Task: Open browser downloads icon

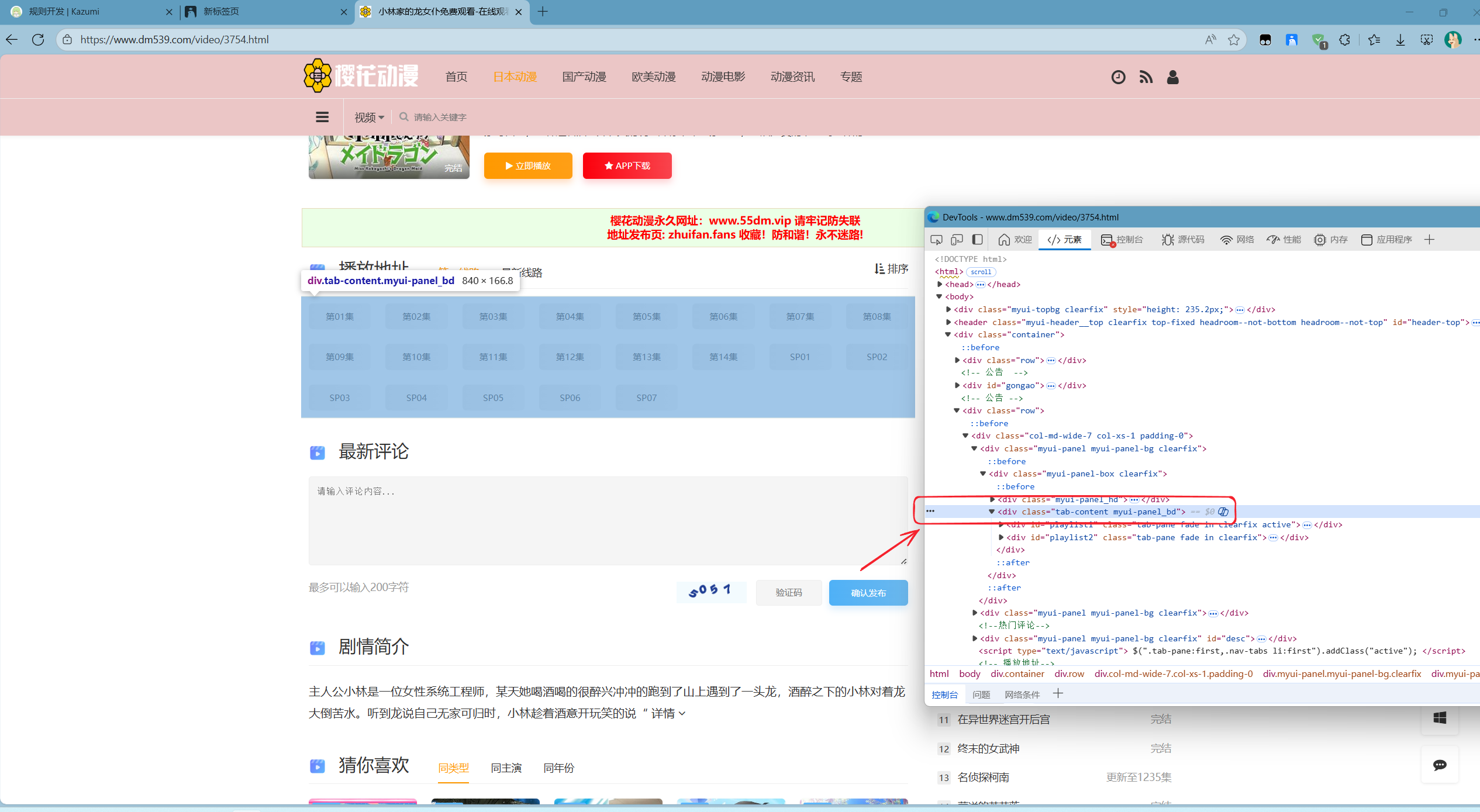Action: click(1400, 40)
